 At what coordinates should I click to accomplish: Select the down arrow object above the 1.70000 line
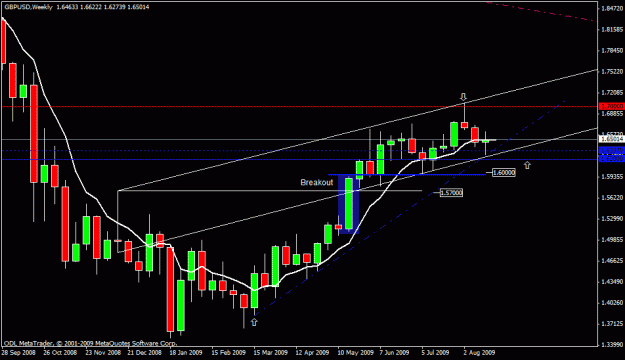tap(463, 97)
